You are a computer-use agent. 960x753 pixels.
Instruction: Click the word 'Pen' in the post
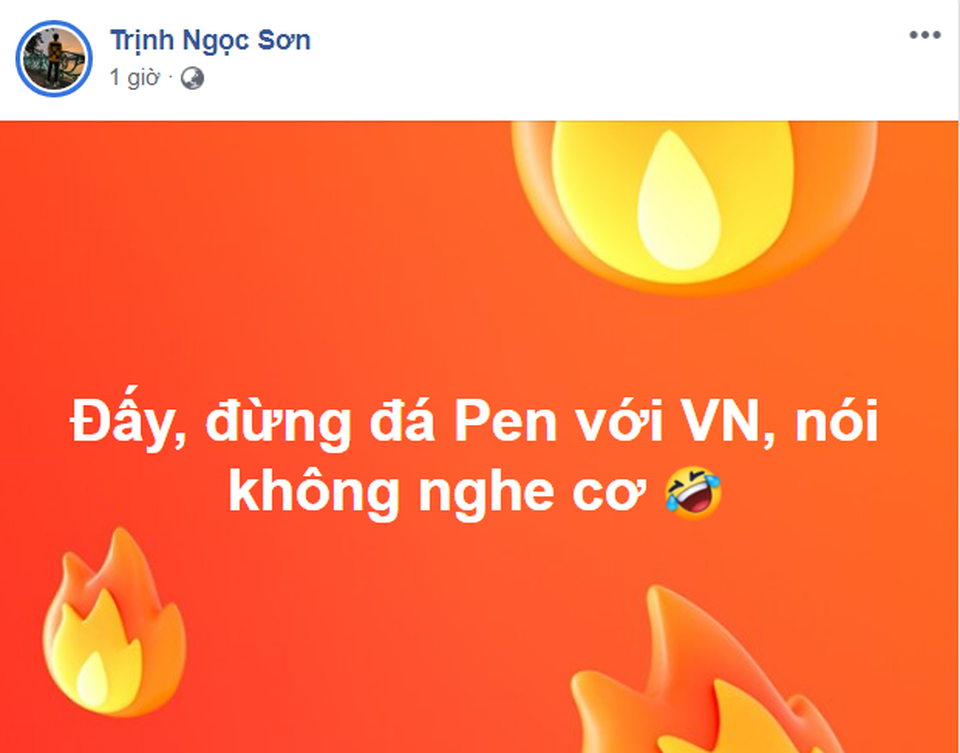pos(505,422)
